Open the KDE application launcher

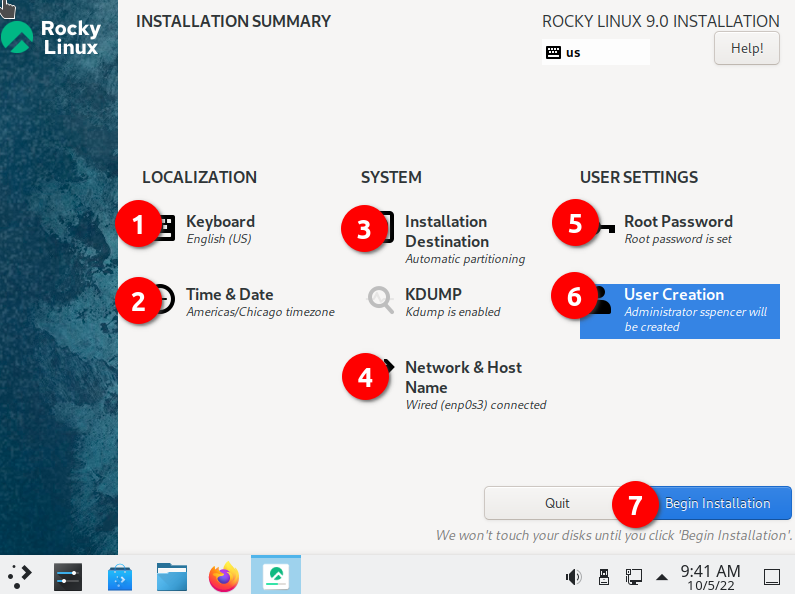coord(20,575)
